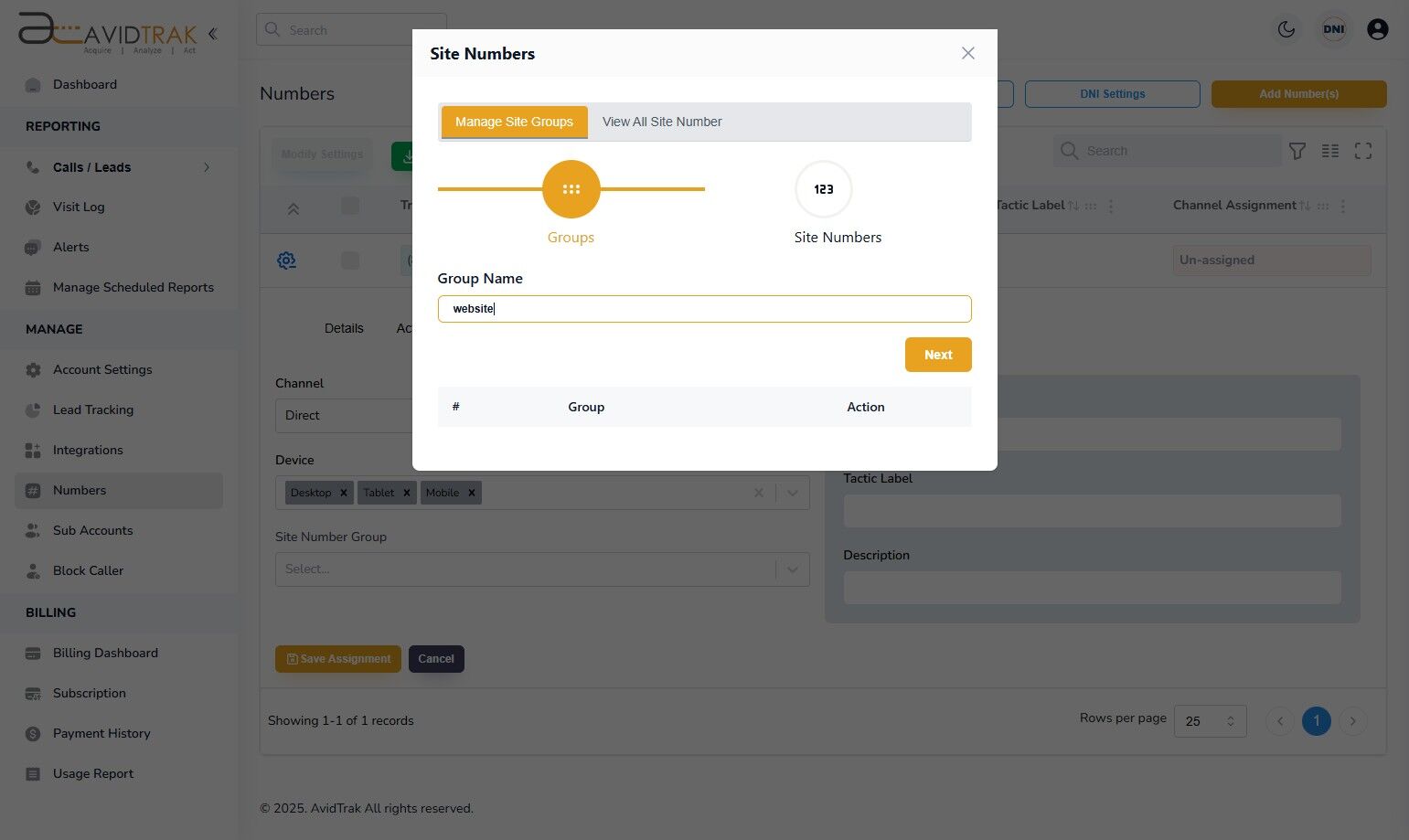Click the gear icon on the number row
The width and height of the screenshot is (1409, 840).
286,261
